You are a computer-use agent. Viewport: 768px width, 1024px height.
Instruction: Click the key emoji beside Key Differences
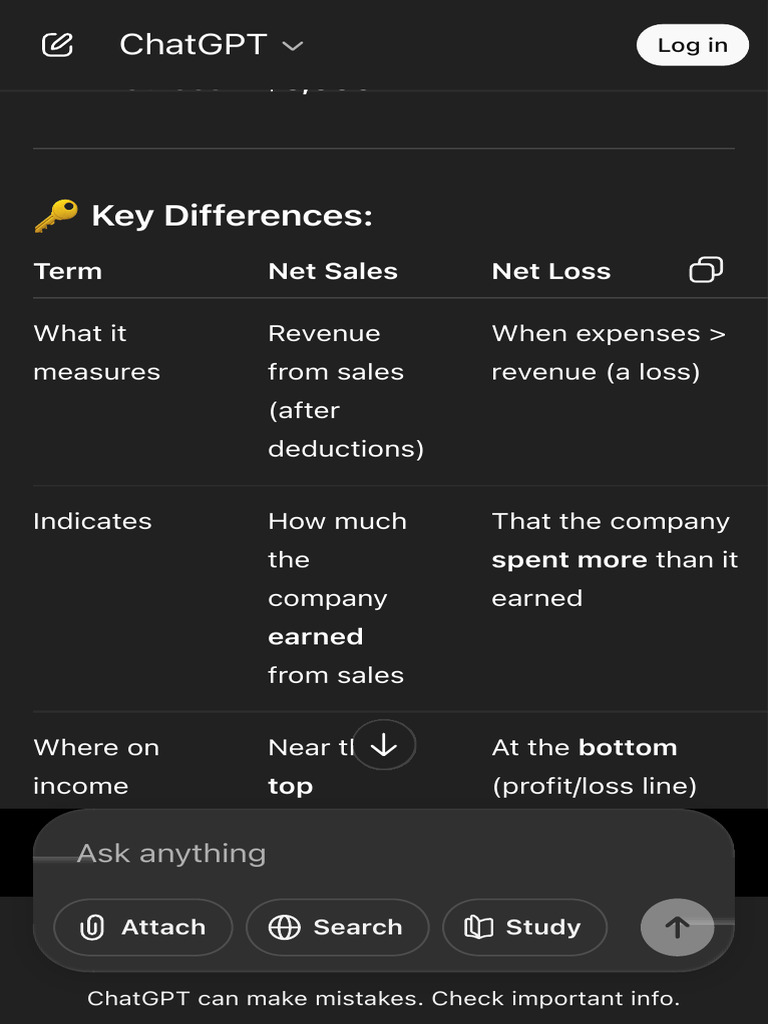[x=55, y=215]
